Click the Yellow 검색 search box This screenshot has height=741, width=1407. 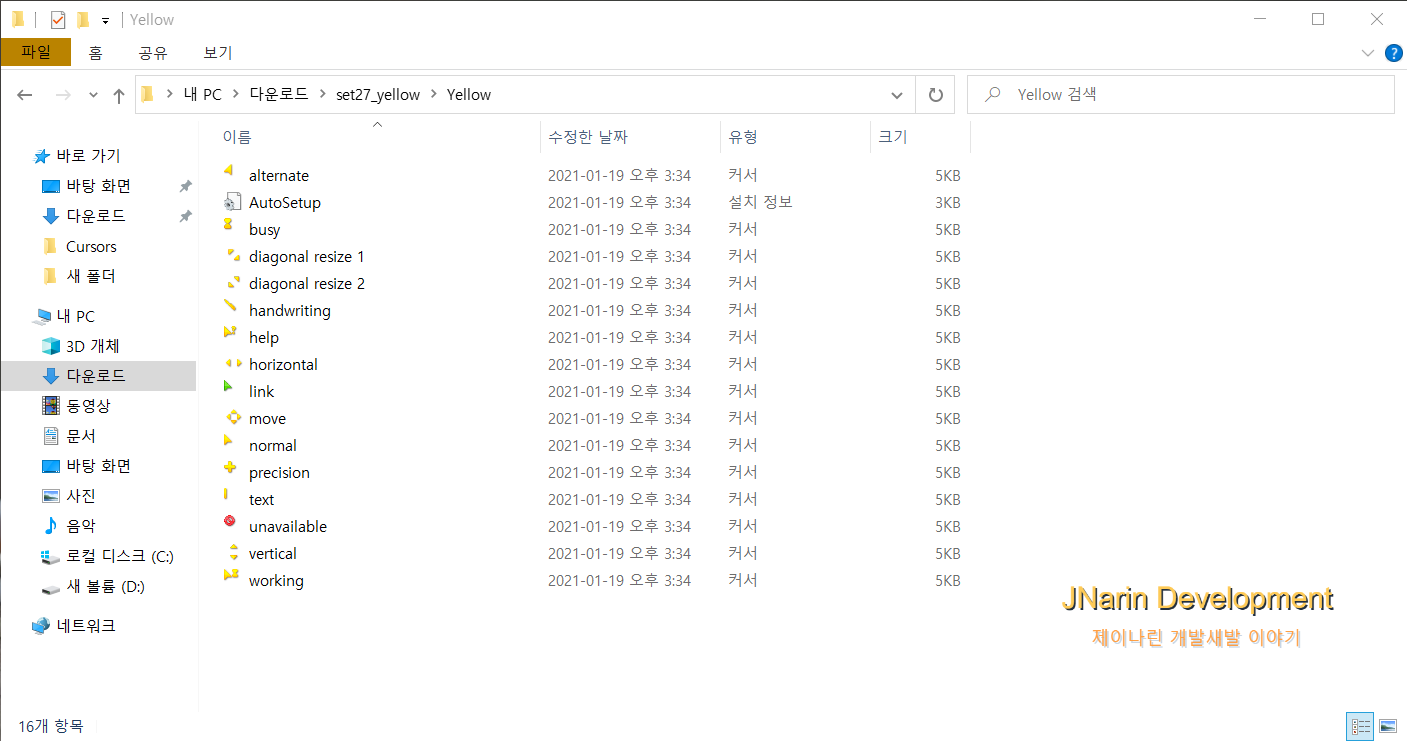click(x=1181, y=95)
